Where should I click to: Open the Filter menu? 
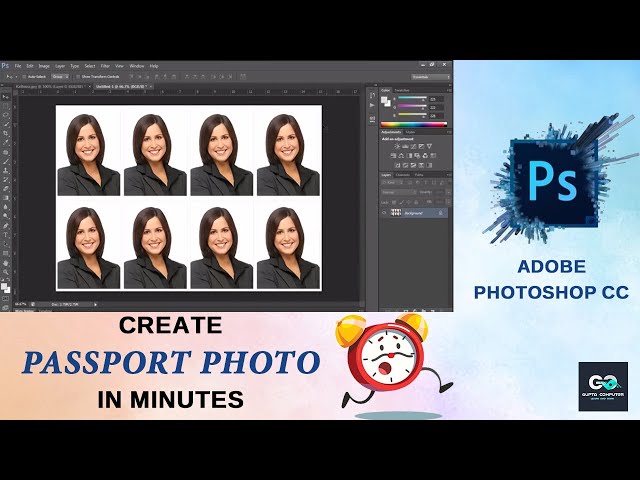[105, 66]
